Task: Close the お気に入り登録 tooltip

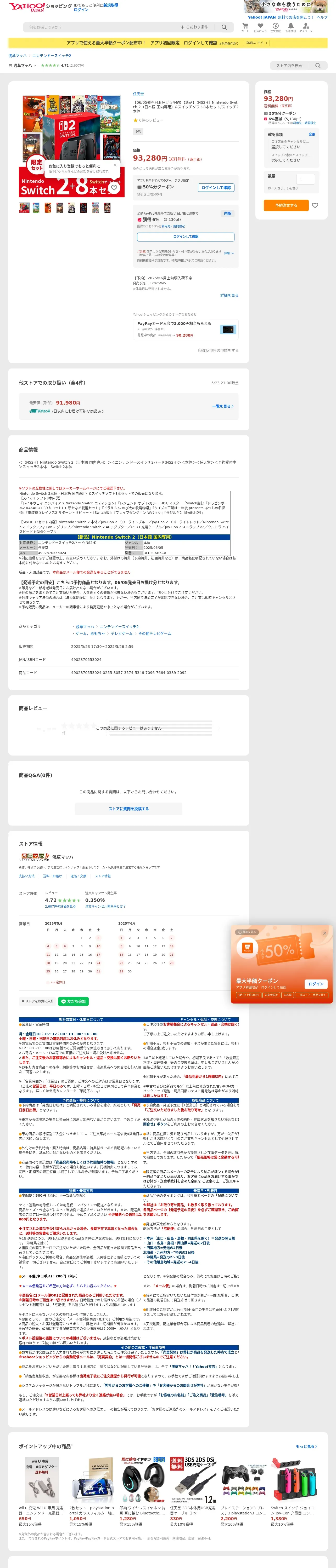Action: click(x=115, y=165)
